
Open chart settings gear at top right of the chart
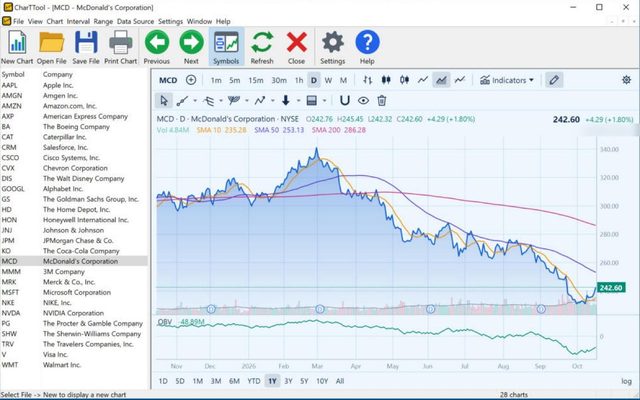pyautogui.click(x=626, y=80)
